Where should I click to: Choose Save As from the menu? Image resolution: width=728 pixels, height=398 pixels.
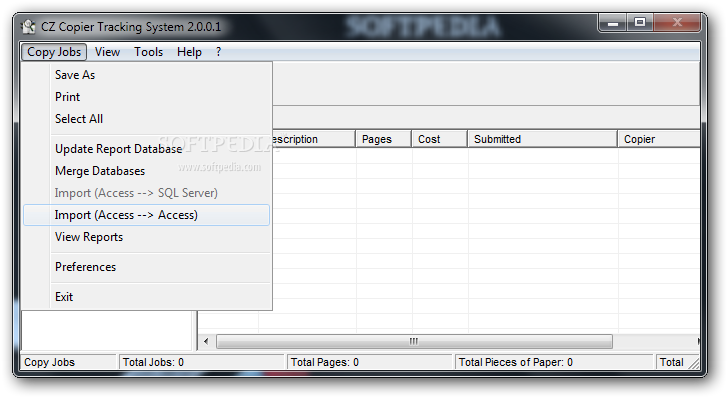pyautogui.click(x=147, y=75)
